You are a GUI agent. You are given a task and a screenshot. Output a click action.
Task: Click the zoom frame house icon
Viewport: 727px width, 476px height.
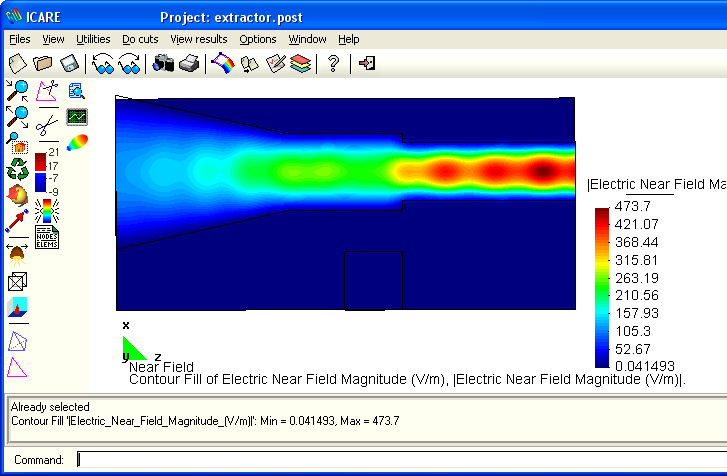pyautogui.click(x=17, y=143)
